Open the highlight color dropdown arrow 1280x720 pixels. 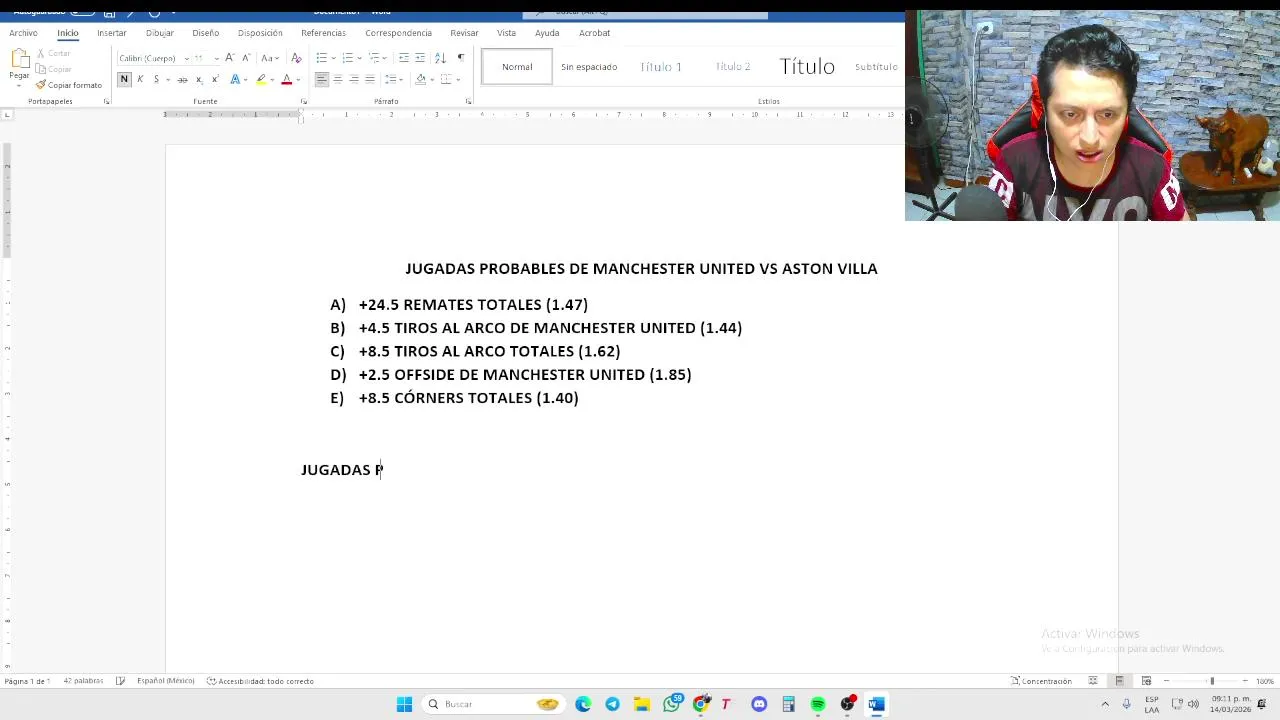point(272,79)
